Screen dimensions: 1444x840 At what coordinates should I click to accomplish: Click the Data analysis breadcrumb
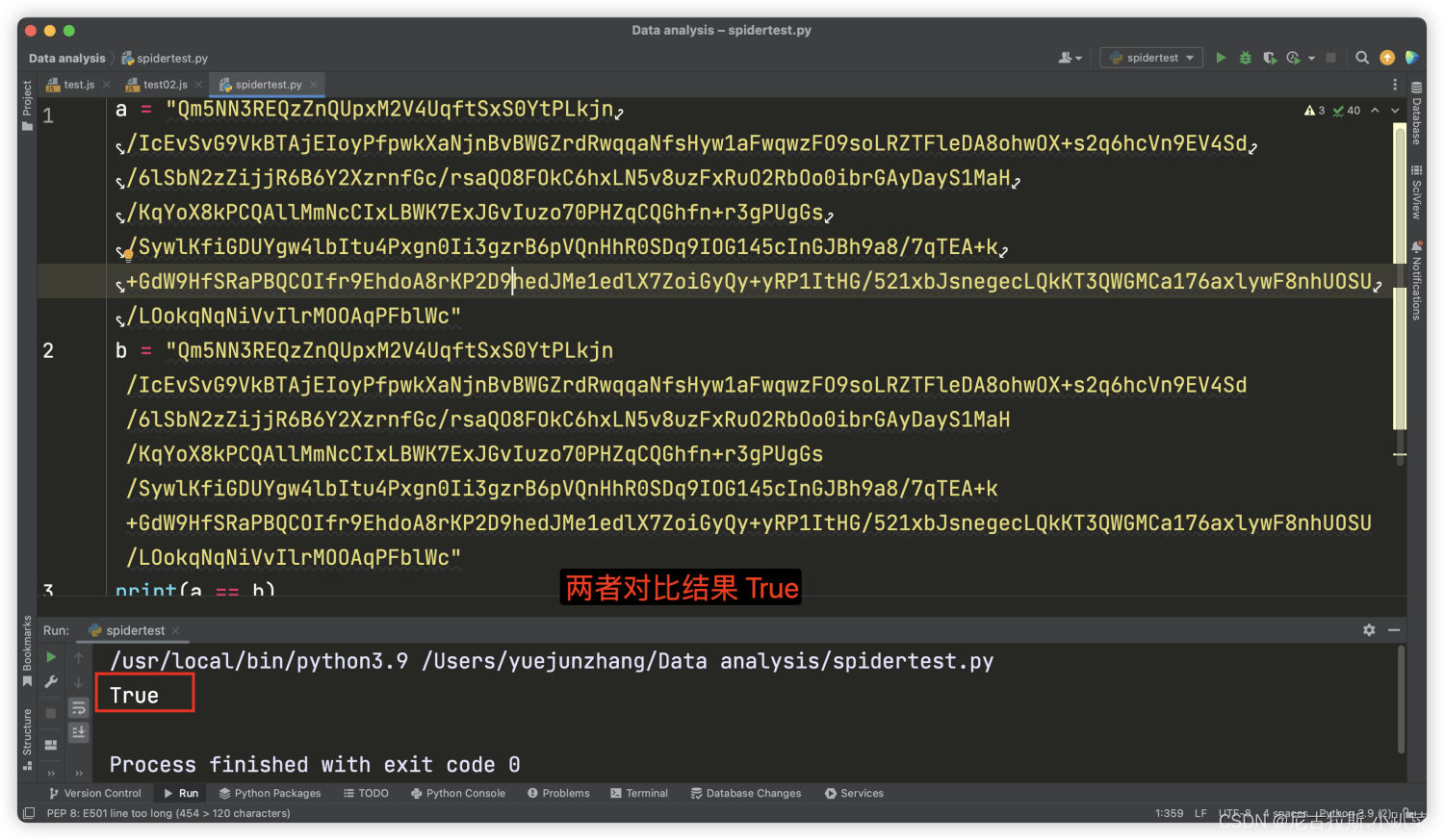click(x=66, y=58)
